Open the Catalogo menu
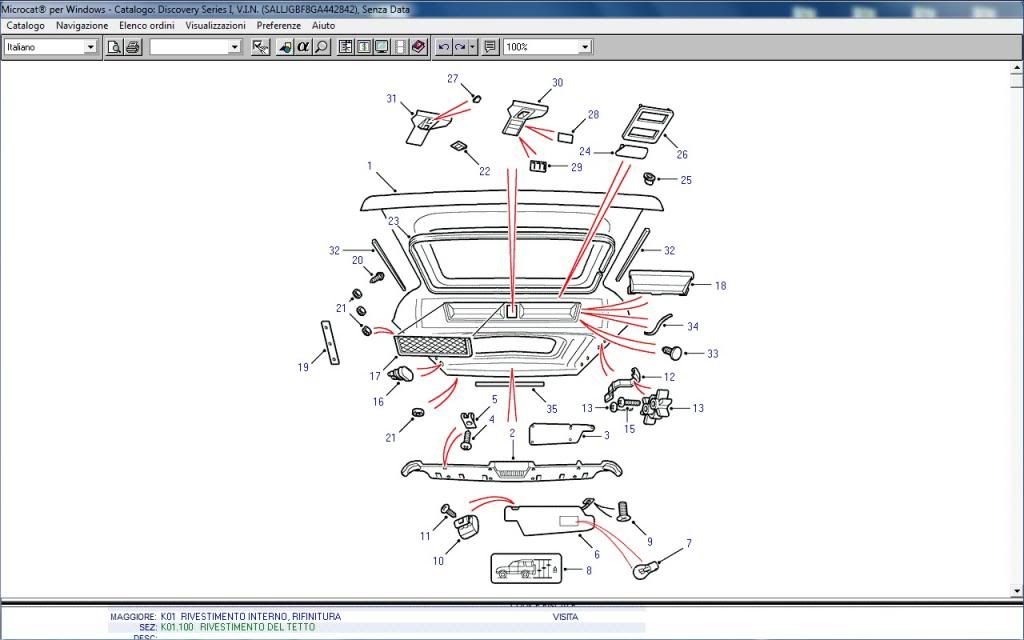Viewport: 1024px width, 640px height. pyautogui.click(x=25, y=25)
